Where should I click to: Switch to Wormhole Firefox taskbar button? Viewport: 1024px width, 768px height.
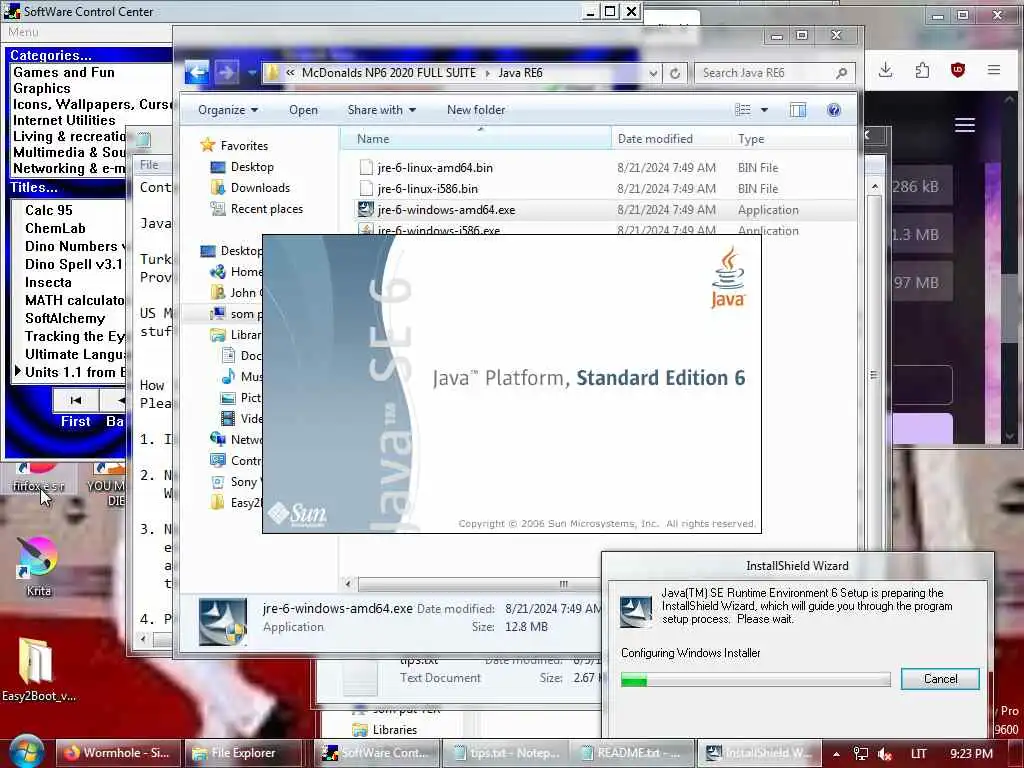point(118,753)
